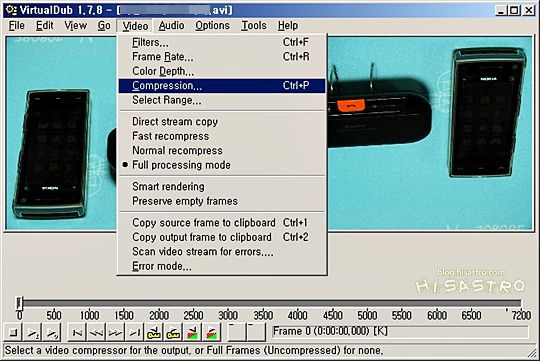Viewport: 540px width, 361px height.
Task: Jump to the start of the video
Action: (x=77, y=333)
